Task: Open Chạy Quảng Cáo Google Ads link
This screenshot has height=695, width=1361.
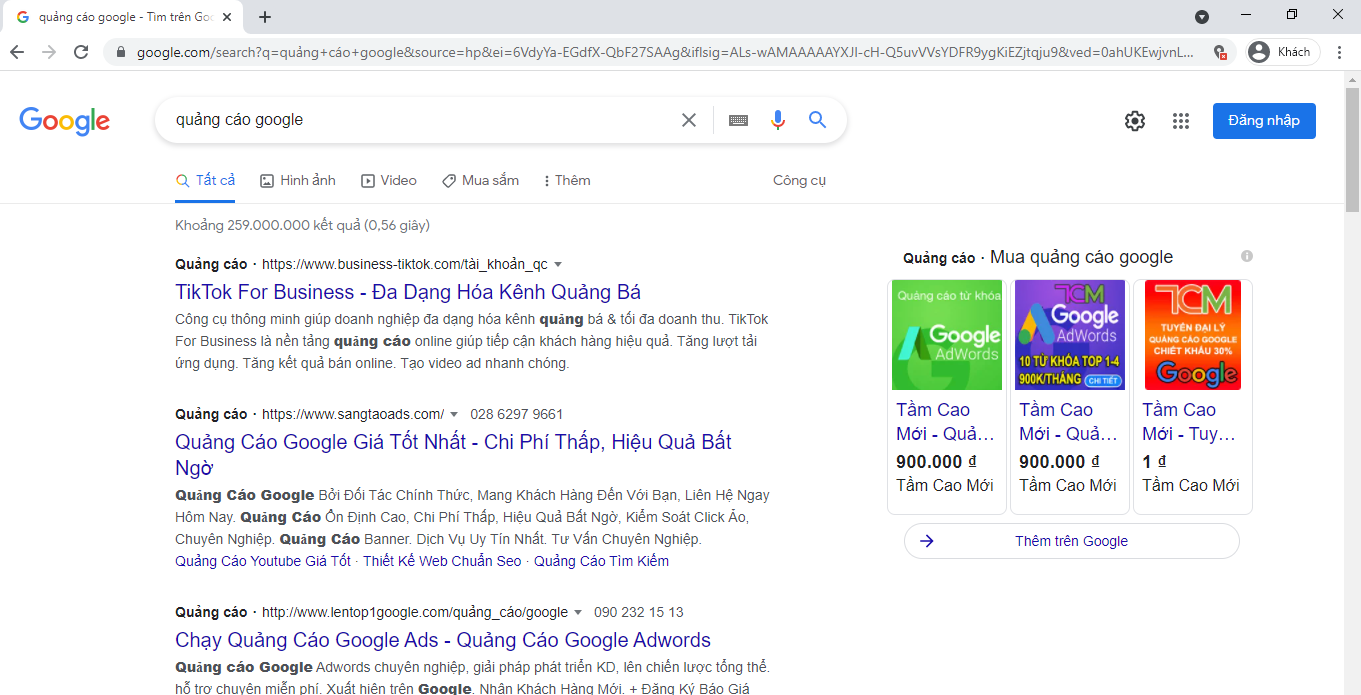Action: point(443,640)
